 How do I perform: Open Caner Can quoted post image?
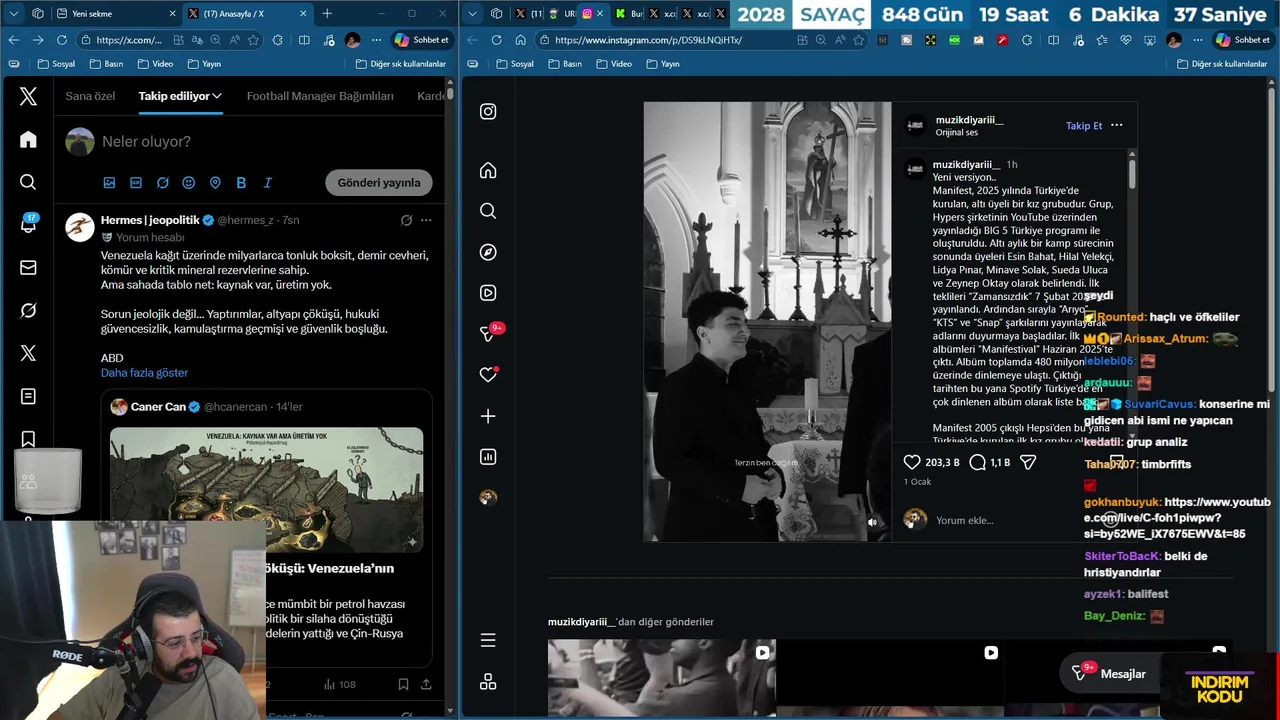coord(266,490)
